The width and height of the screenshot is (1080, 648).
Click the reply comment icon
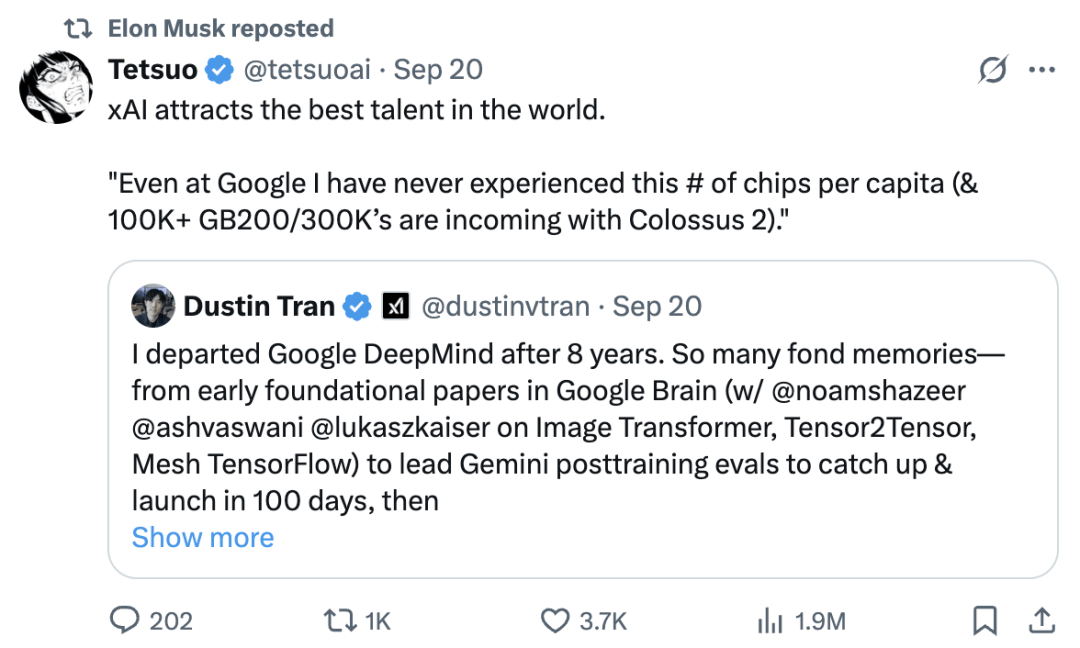[124, 621]
